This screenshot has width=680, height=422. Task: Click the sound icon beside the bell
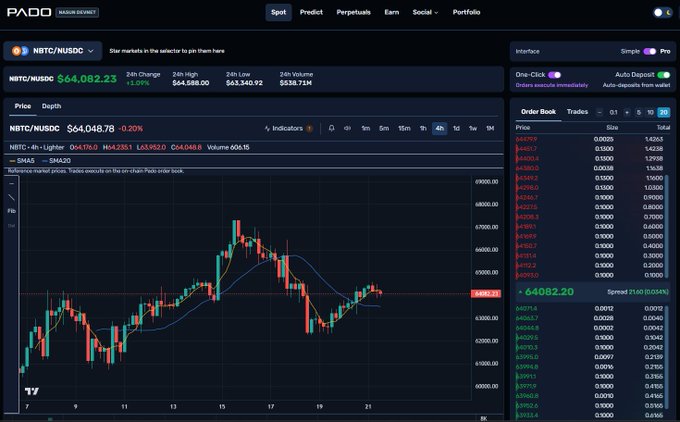click(347, 128)
